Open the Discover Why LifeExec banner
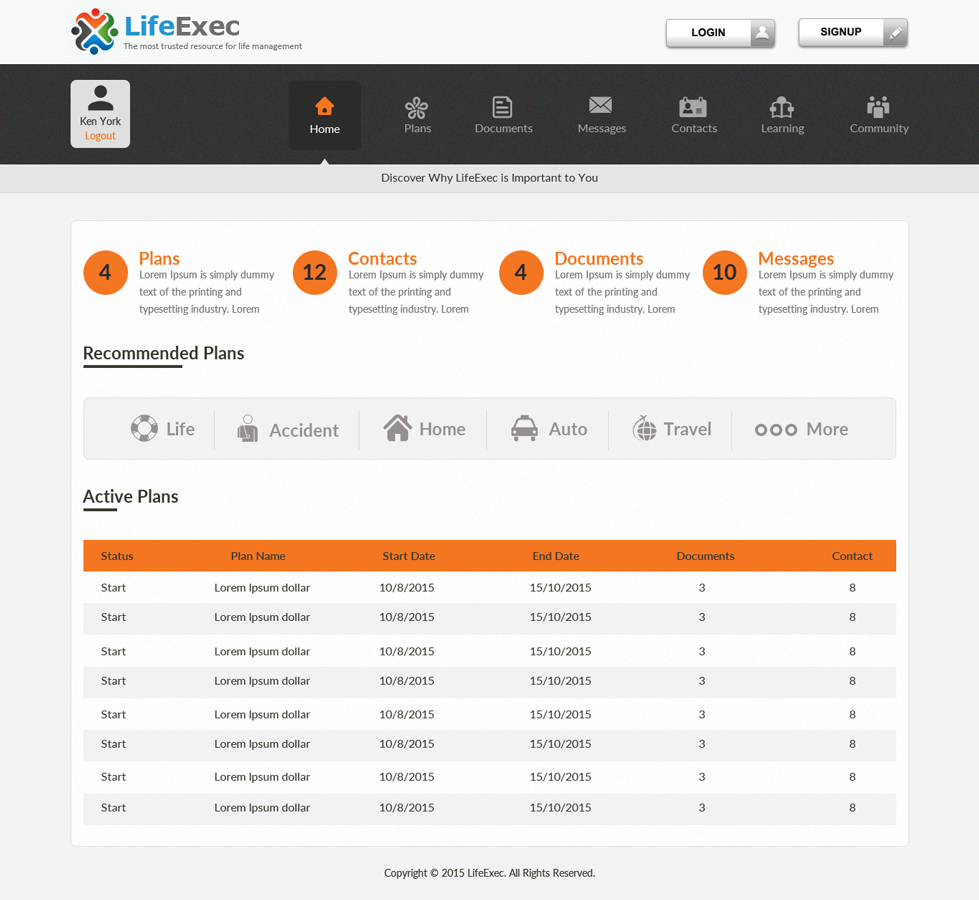This screenshot has height=900, width=979. (x=489, y=177)
